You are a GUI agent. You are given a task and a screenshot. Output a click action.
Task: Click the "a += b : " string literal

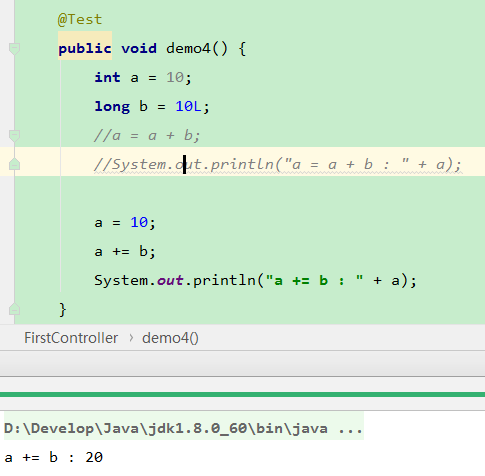coord(314,280)
